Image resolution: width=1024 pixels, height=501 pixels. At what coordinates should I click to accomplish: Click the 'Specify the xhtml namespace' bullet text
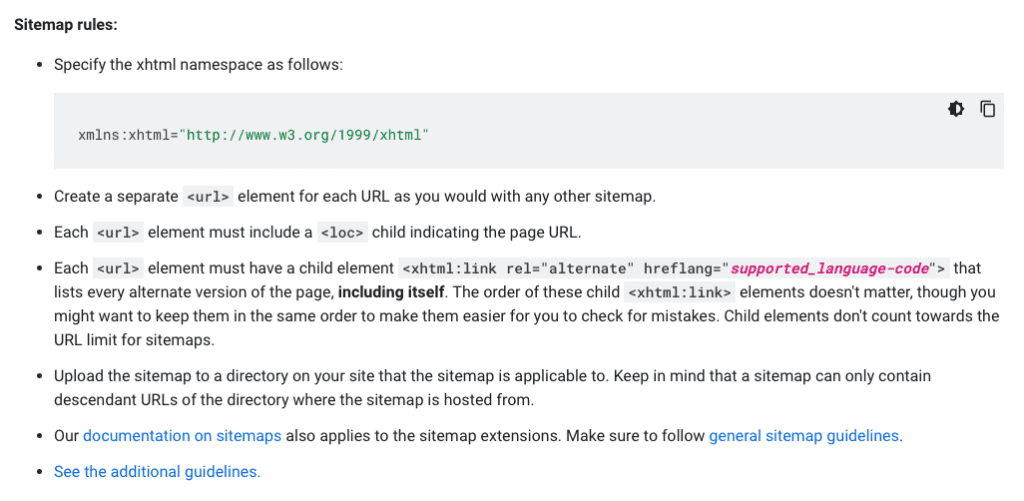(198, 64)
